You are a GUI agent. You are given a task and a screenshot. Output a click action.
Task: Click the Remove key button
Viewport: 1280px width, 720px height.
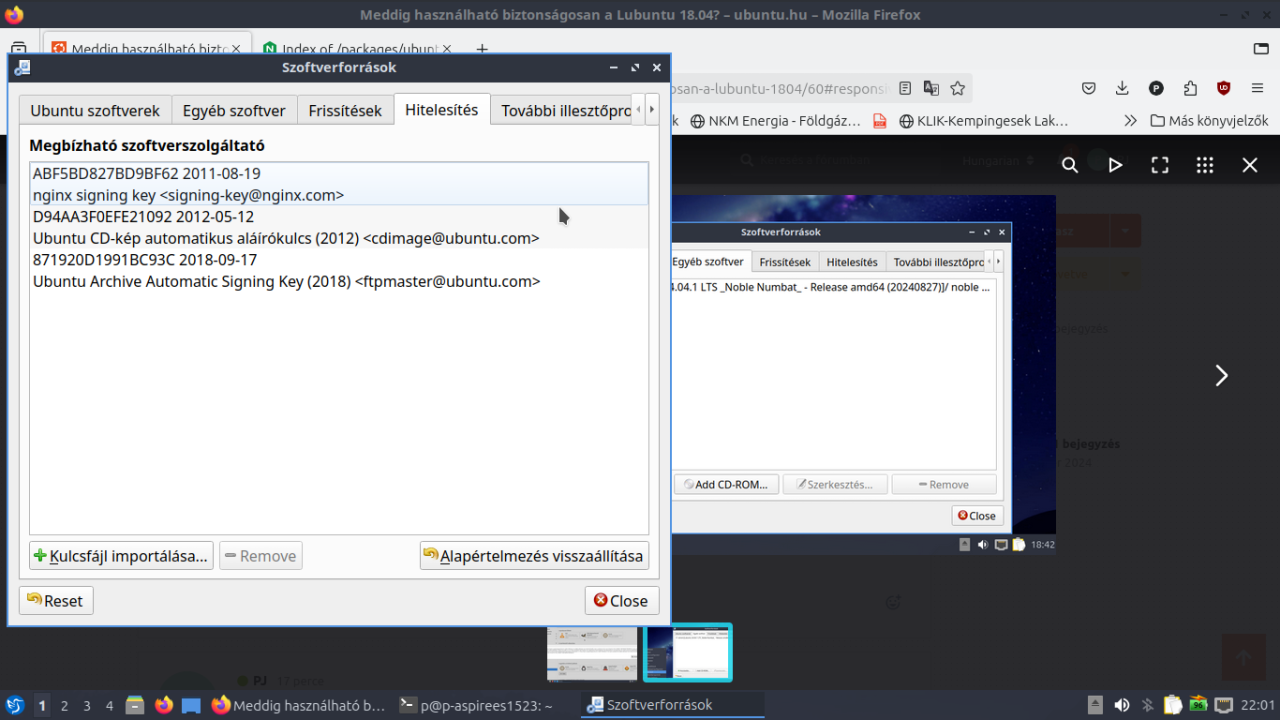pyautogui.click(x=261, y=556)
